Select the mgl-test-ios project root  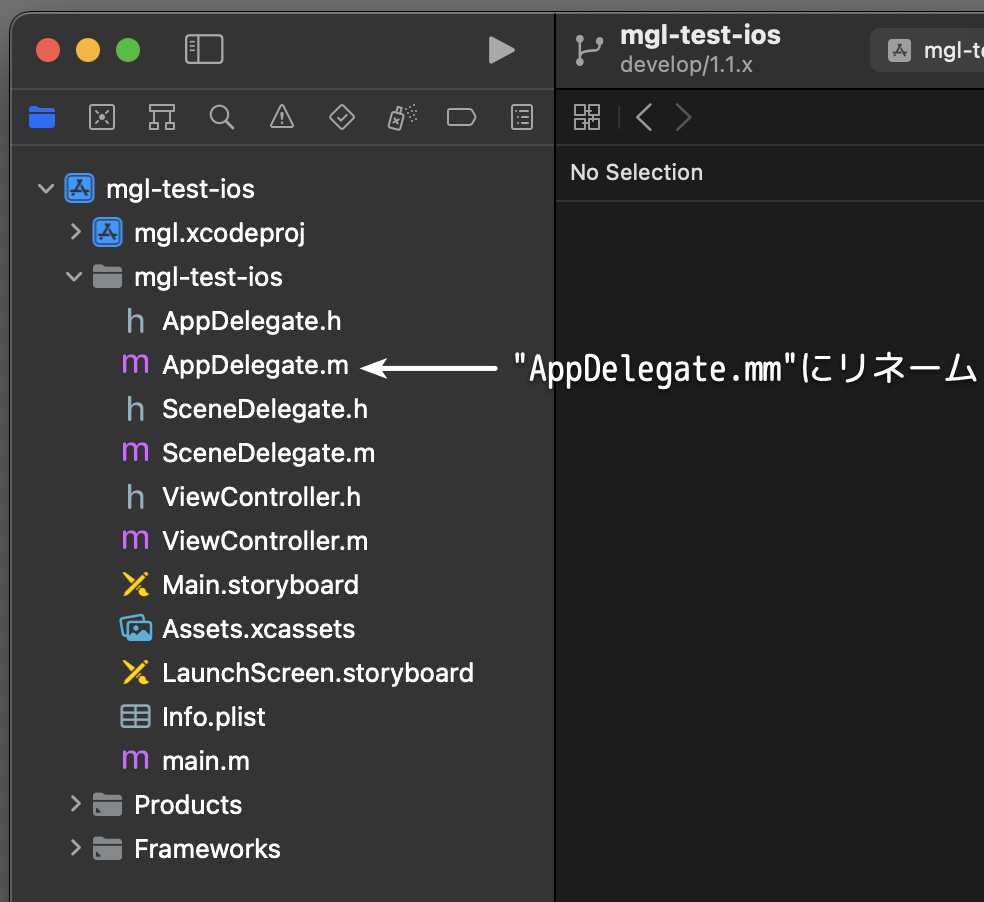180,189
